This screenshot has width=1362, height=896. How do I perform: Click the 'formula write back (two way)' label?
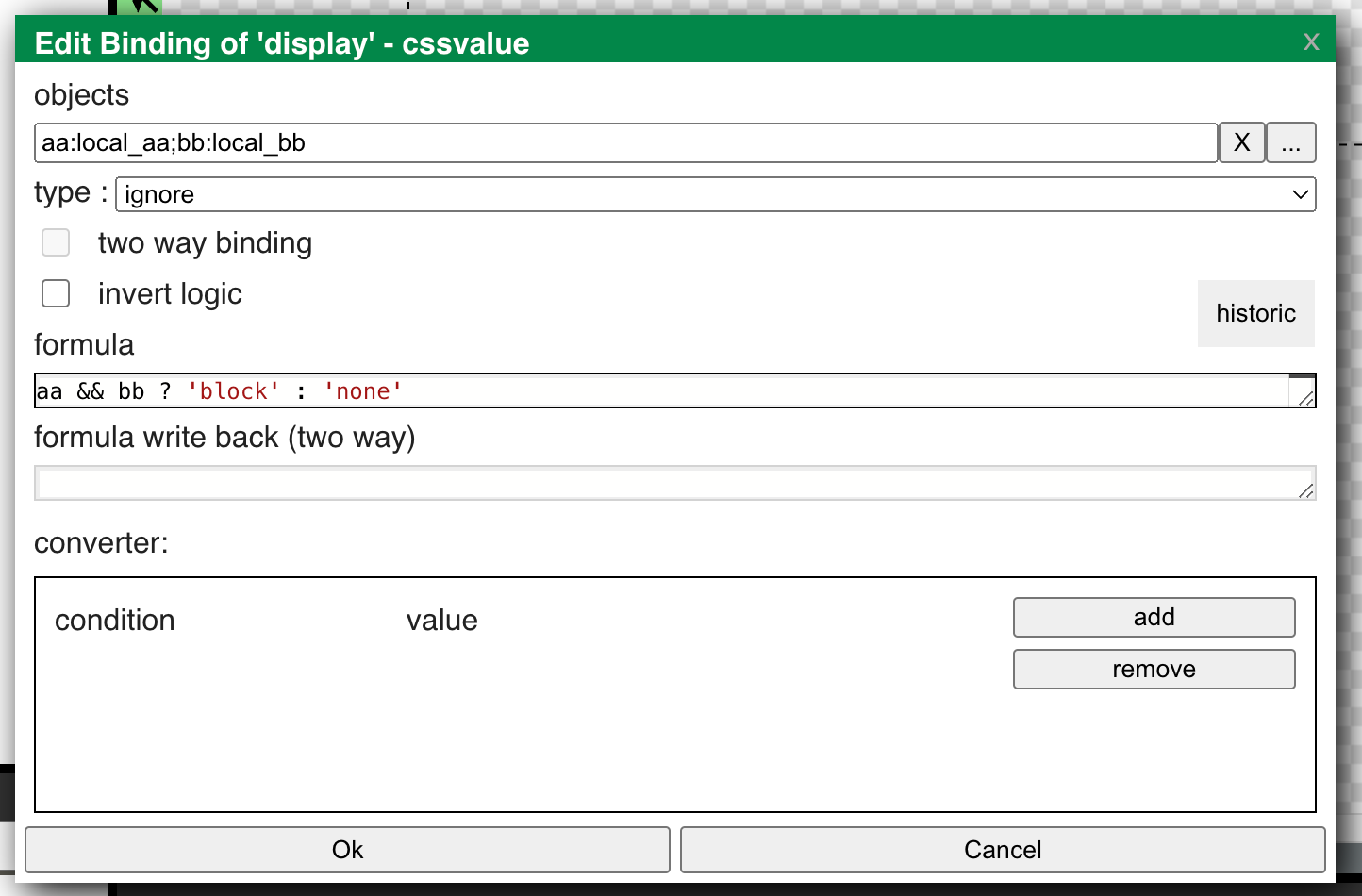[x=224, y=438]
